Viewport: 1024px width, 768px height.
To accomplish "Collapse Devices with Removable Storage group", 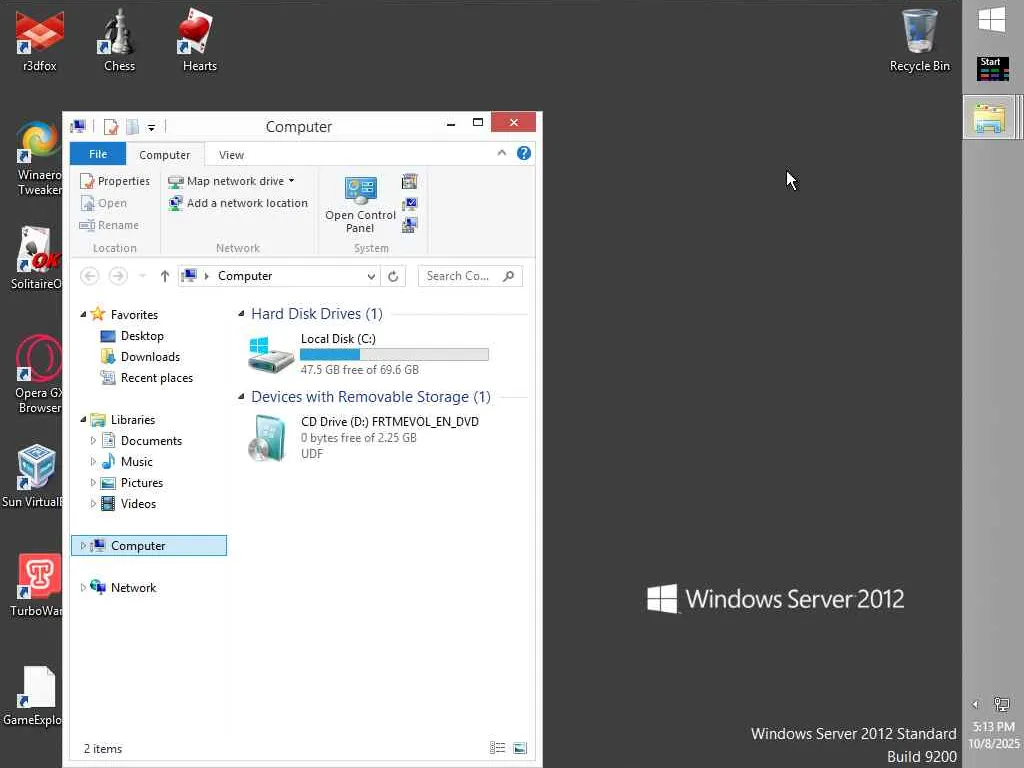I will pos(241,397).
